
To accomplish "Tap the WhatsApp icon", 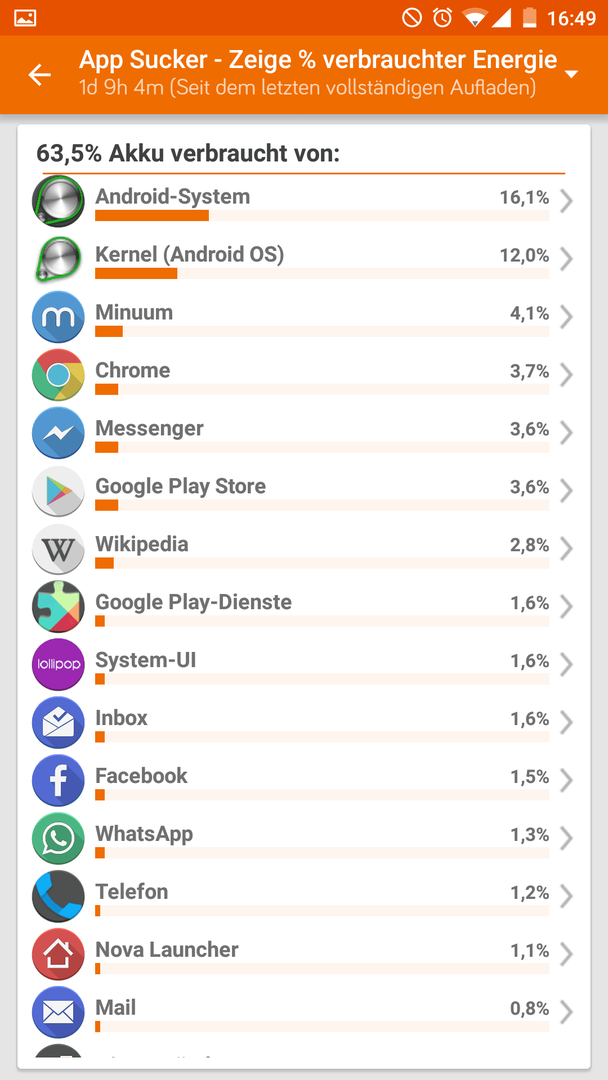I will tap(58, 838).
